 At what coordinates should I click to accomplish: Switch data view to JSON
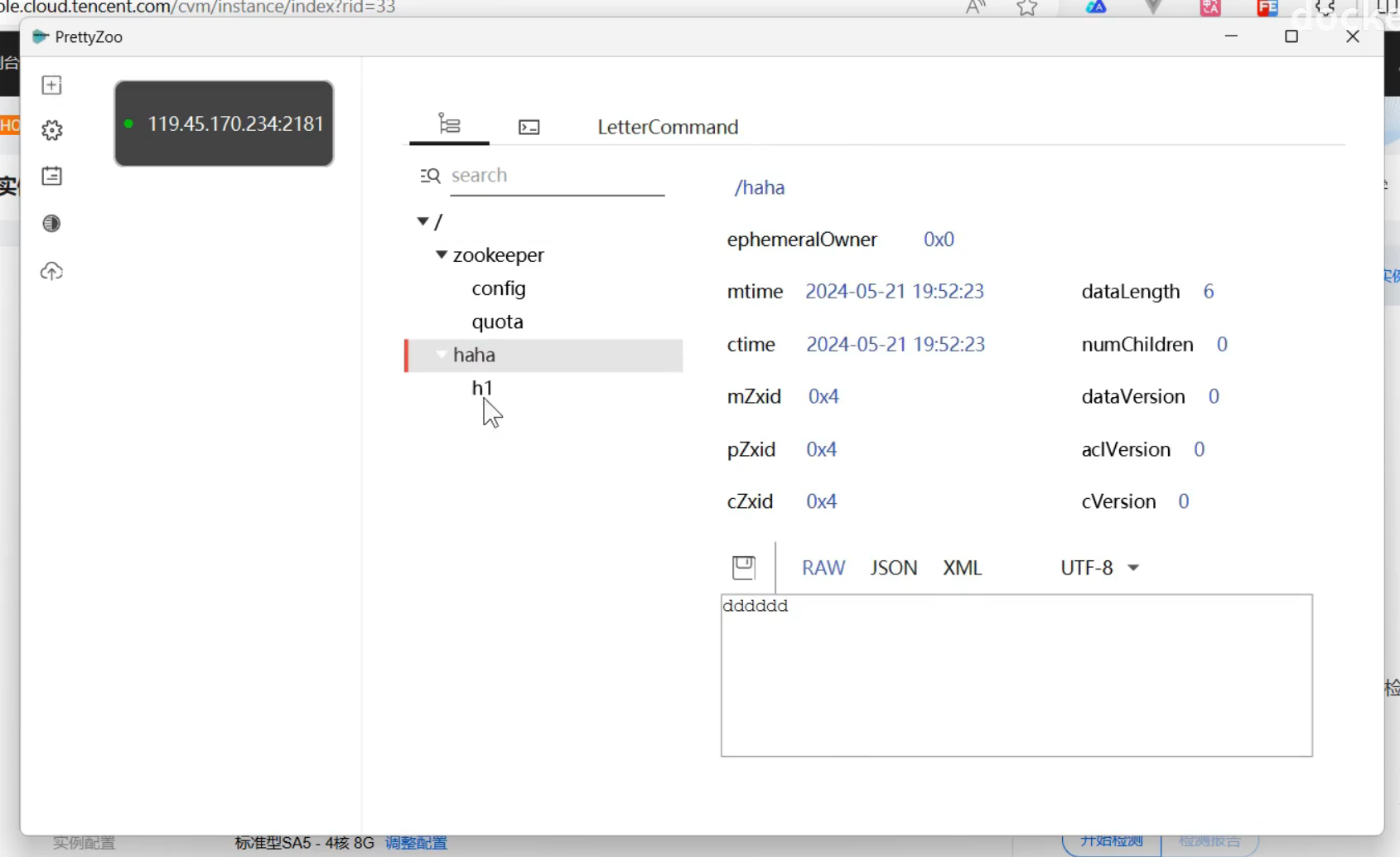[894, 568]
